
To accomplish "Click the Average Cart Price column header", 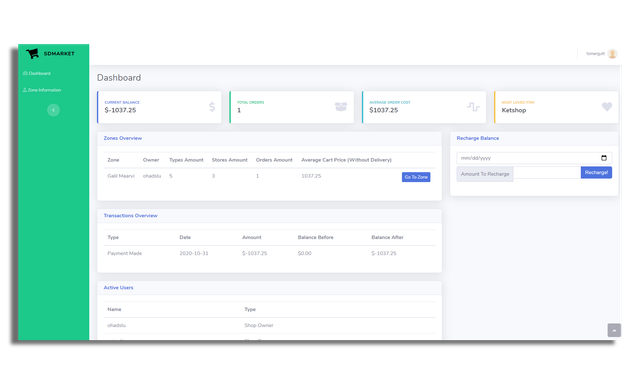I will [x=346, y=160].
